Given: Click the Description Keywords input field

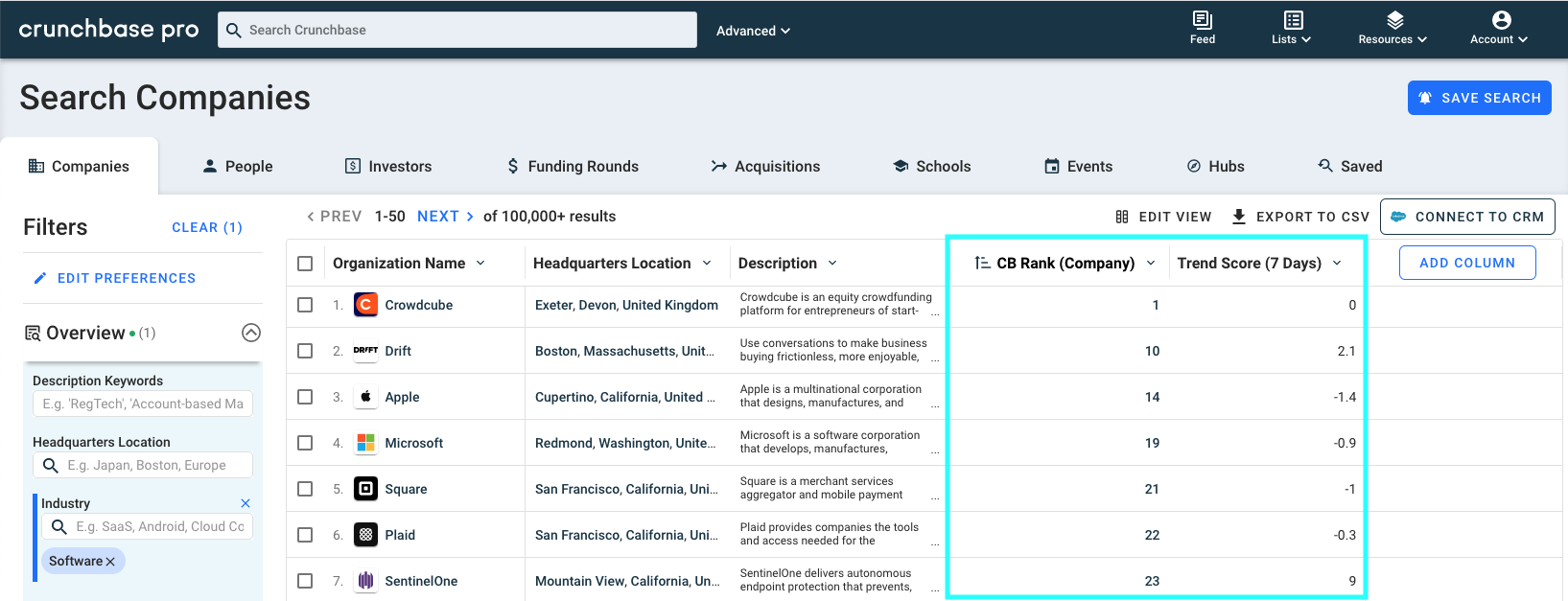Looking at the screenshot, I should (143, 404).
